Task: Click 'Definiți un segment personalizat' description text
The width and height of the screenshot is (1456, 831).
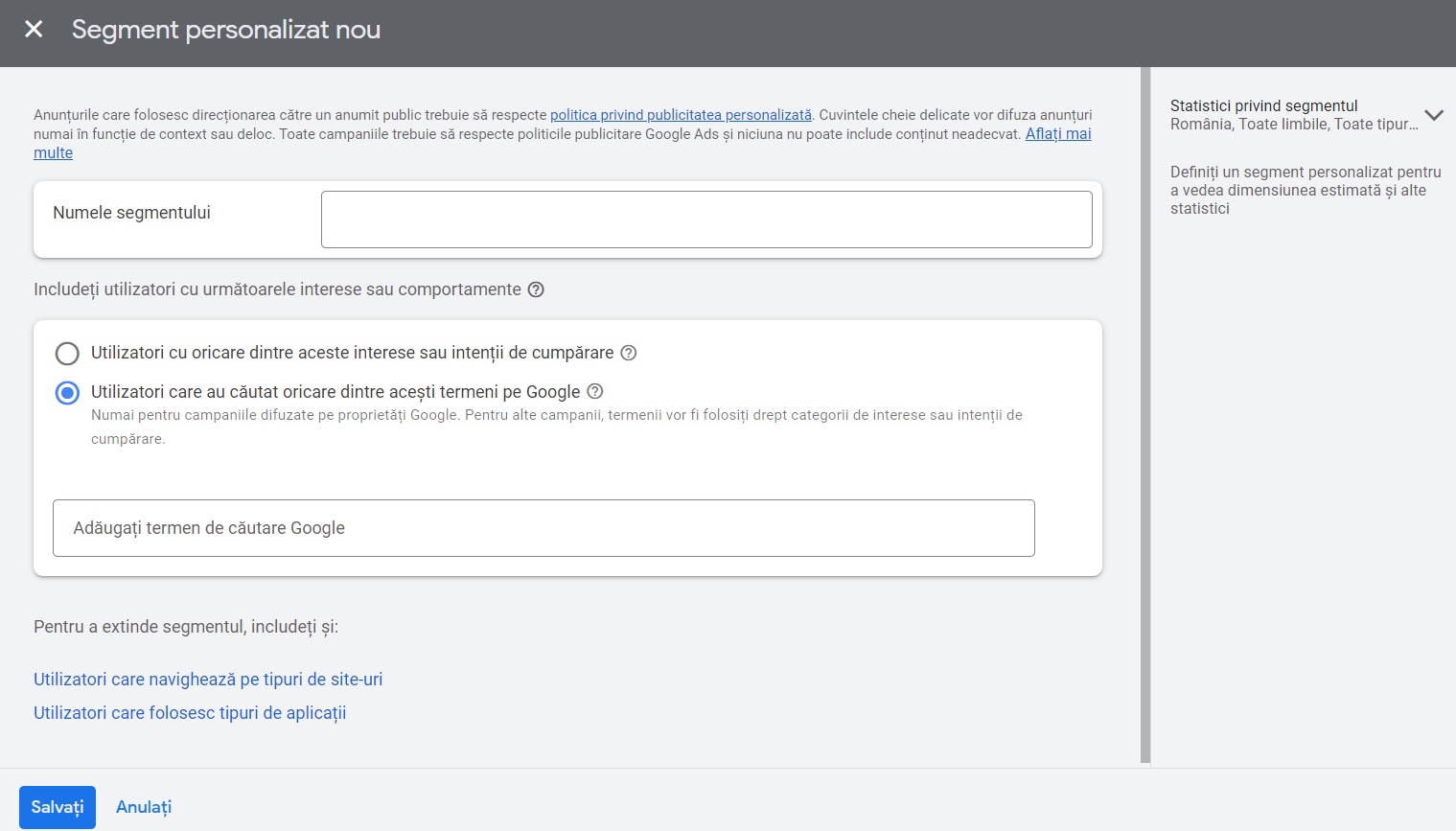Action: (1306, 190)
